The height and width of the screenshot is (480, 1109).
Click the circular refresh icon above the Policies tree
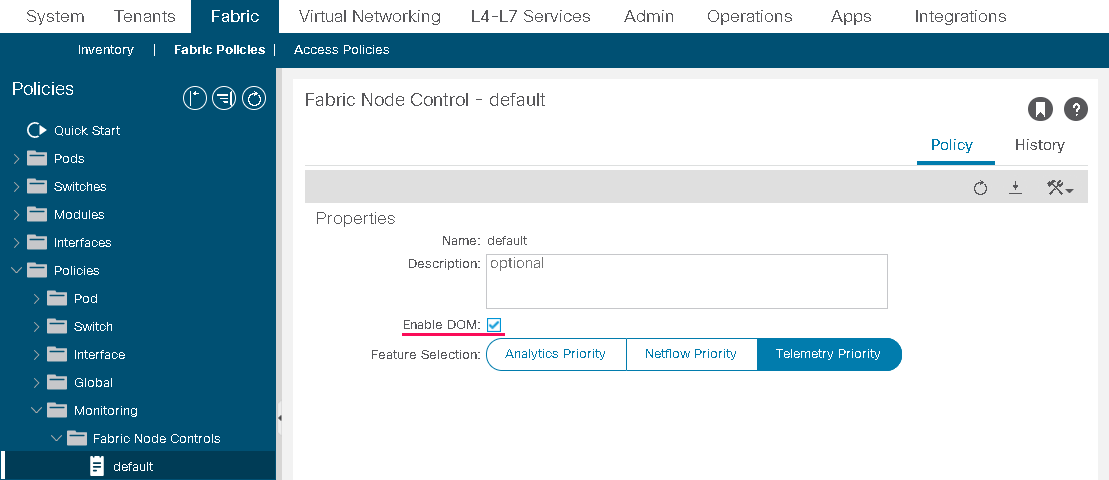point(254,98)
